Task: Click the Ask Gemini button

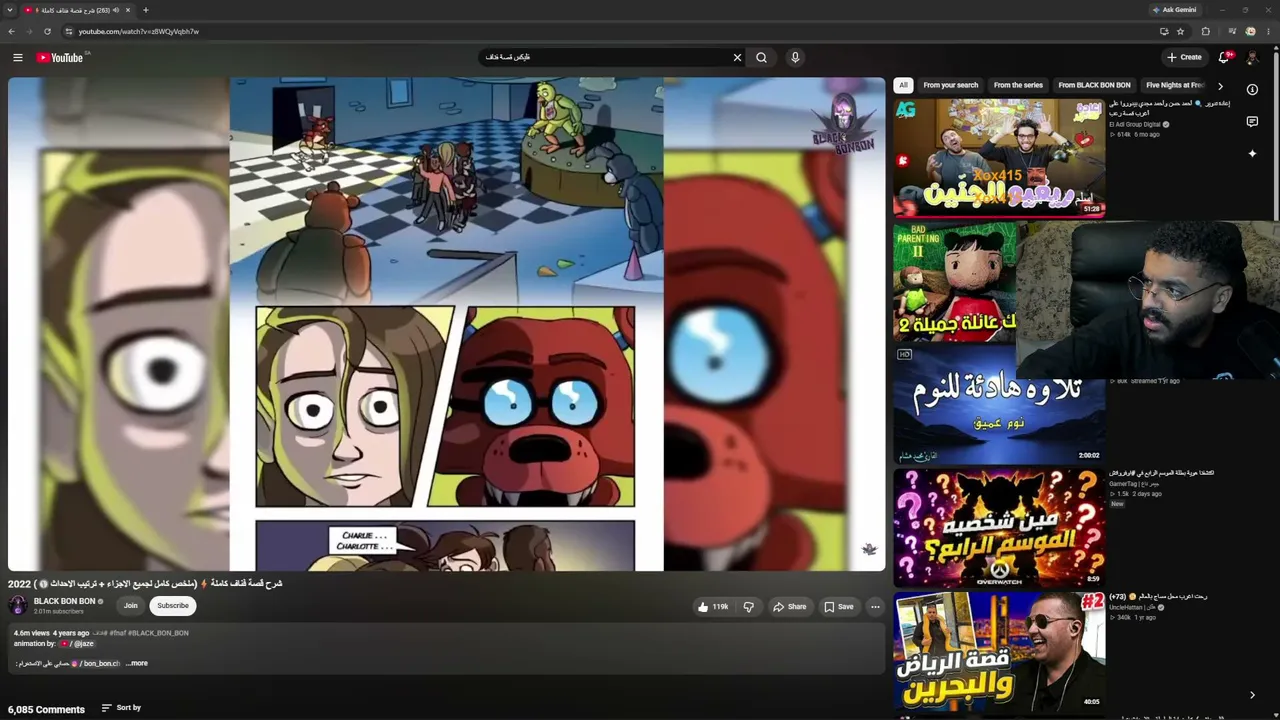Action: click(1174, 10)
